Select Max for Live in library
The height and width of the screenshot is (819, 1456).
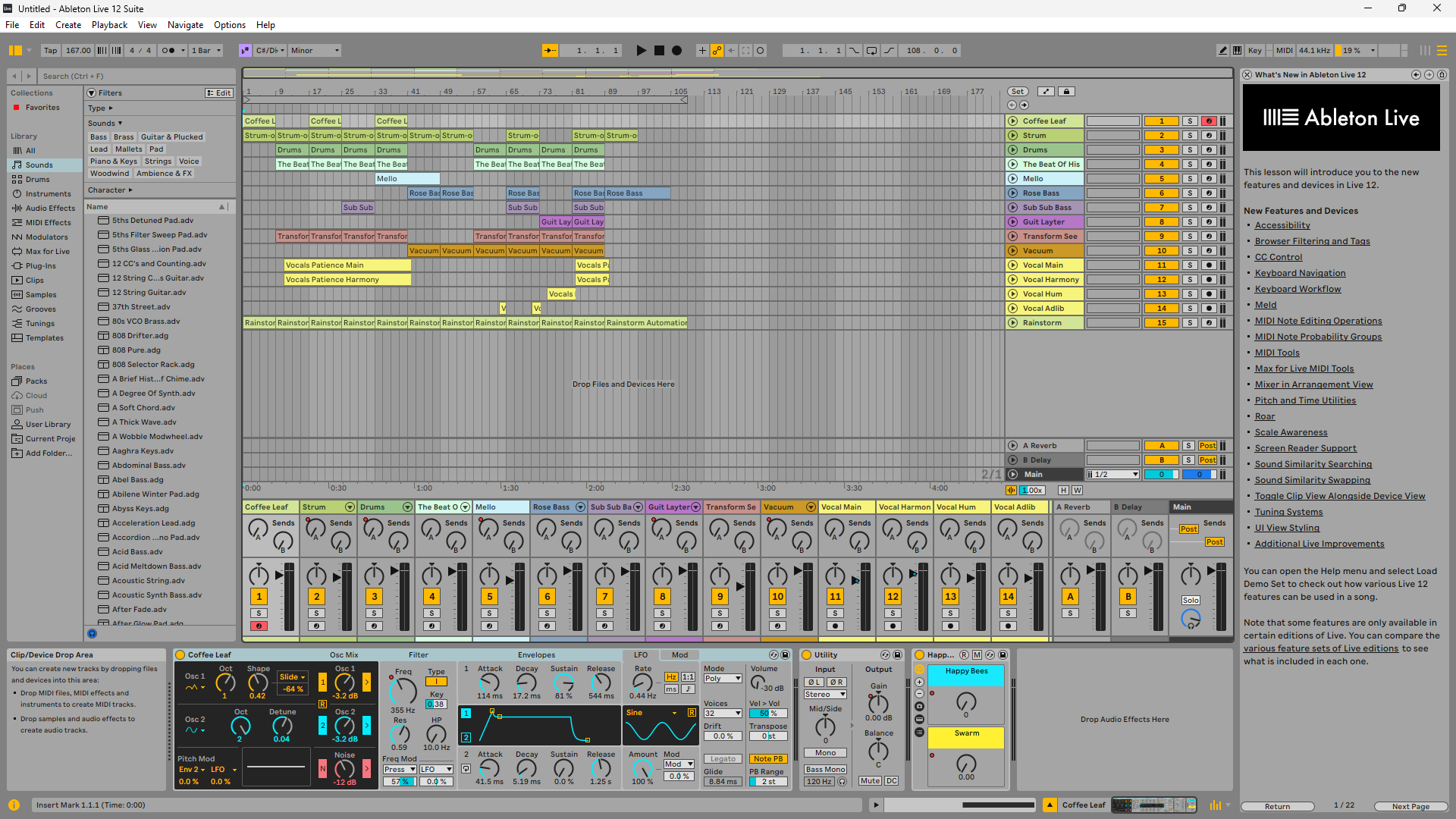(47, 252)
